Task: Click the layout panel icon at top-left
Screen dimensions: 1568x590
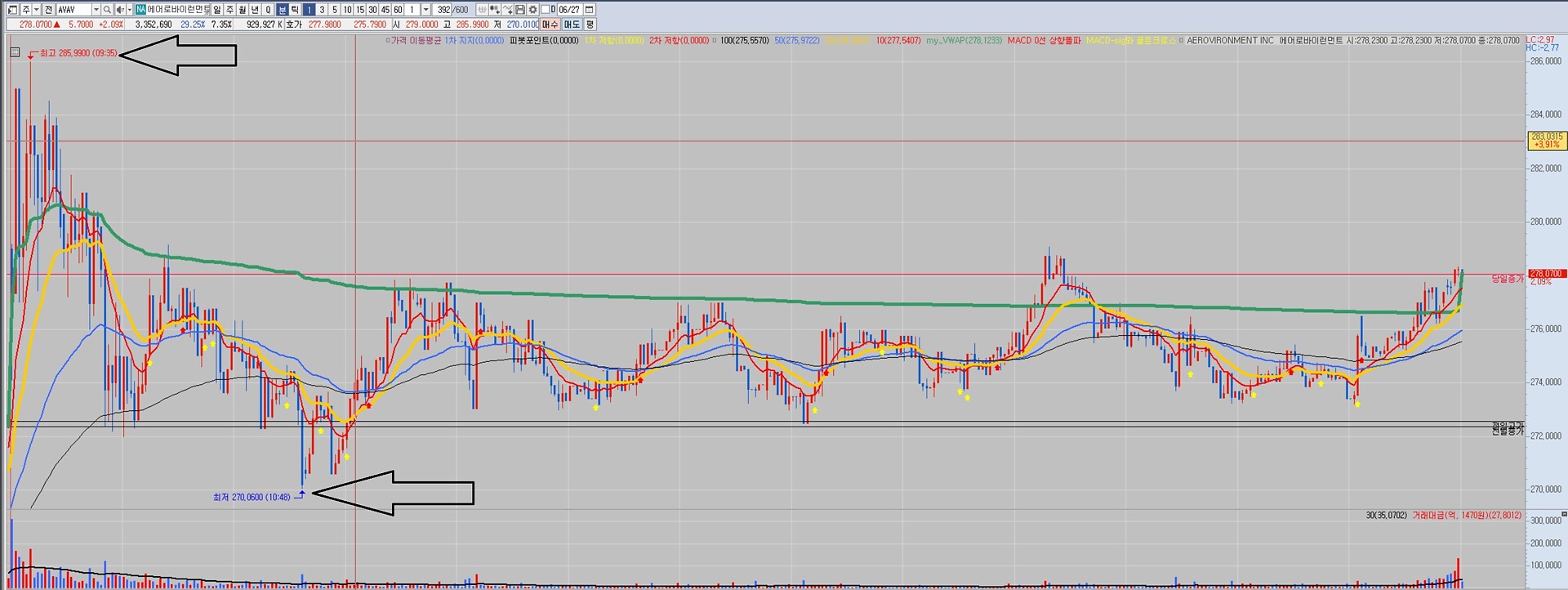Action: [x=12, y=10]
